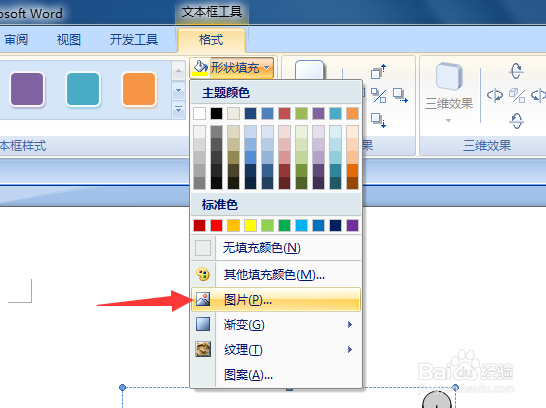This screenshot has width=546, height=408.
Task: Expand the 纹理(T) submenu arrow
Action: pos(350,350)
